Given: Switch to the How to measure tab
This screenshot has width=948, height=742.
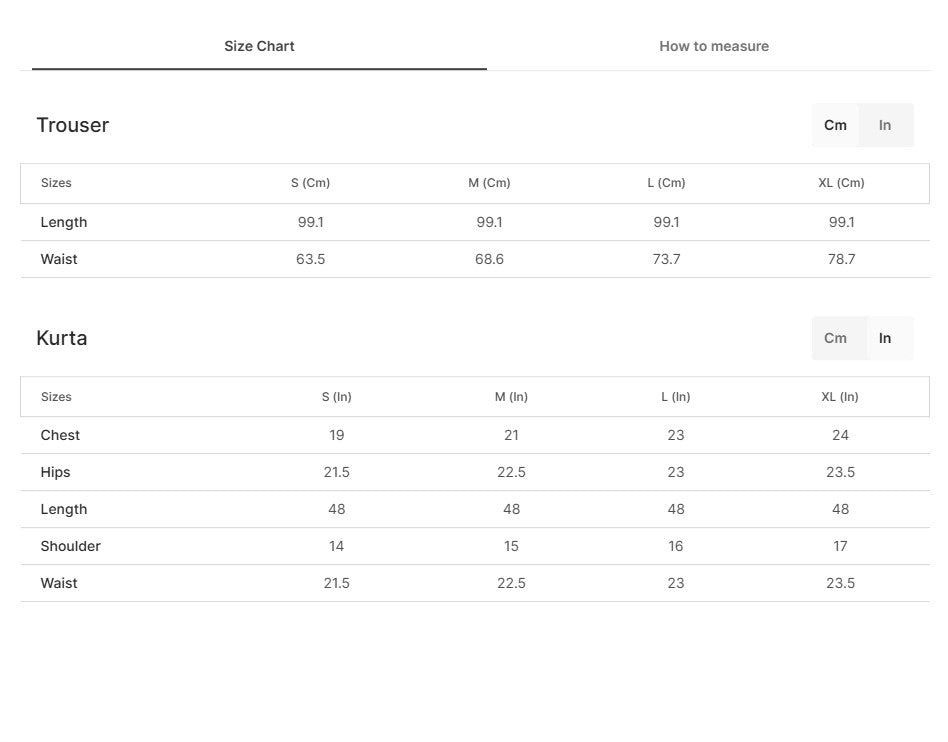Looking at the screenshot, I should pos(713,46).
